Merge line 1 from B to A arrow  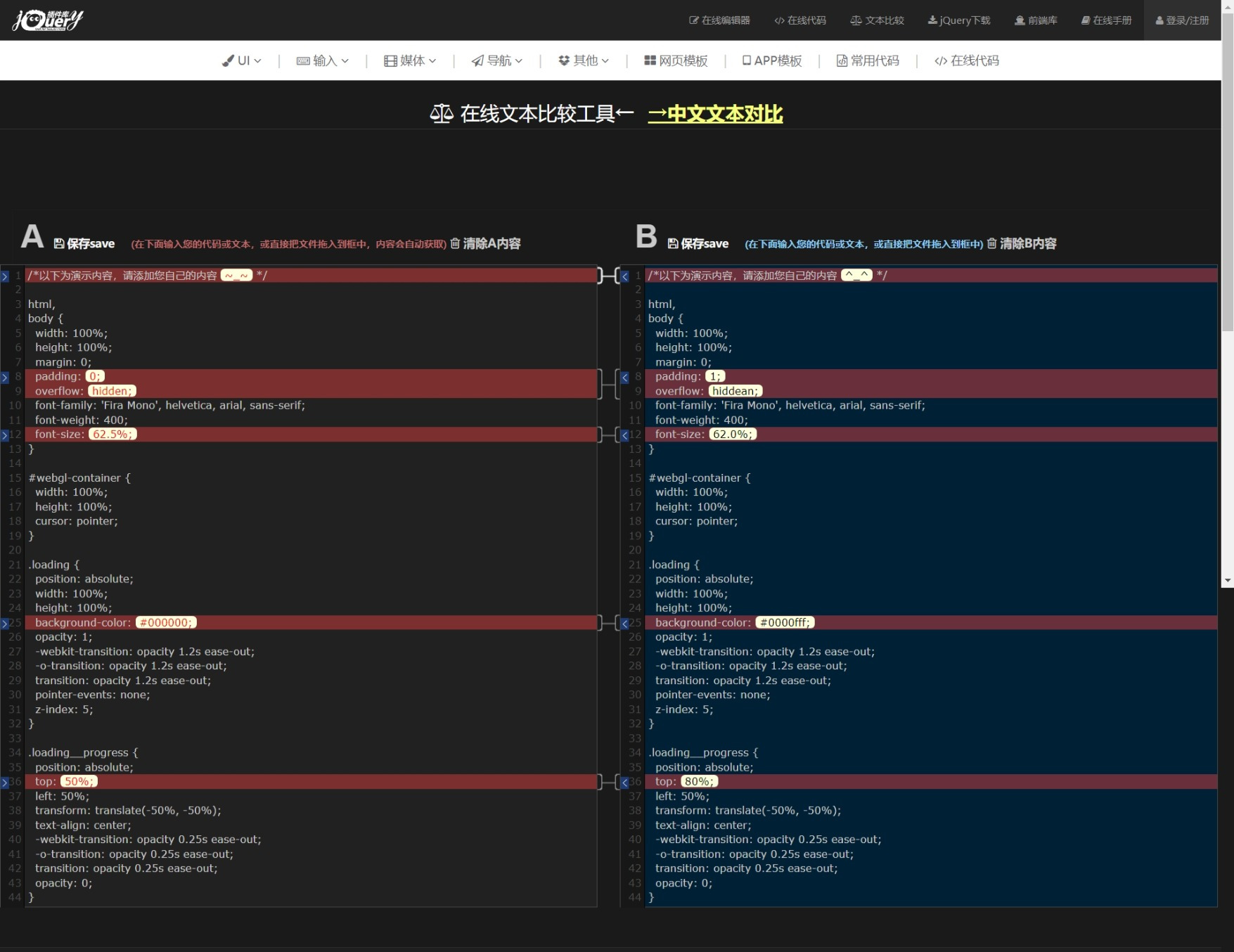pyautogui.click(x=625, y=276)
